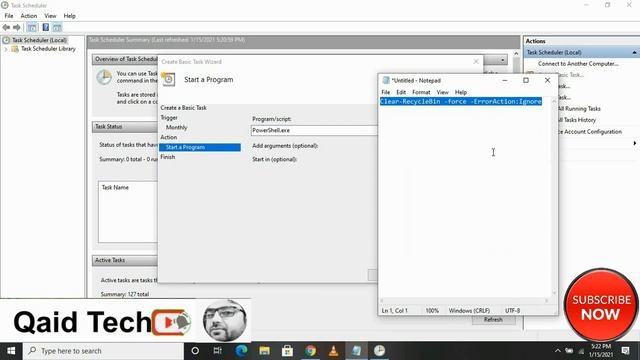Screen dimensions: 640x360
Task: Click Trigger step in wizard sidebar
Action: click(x=169, y=118)
